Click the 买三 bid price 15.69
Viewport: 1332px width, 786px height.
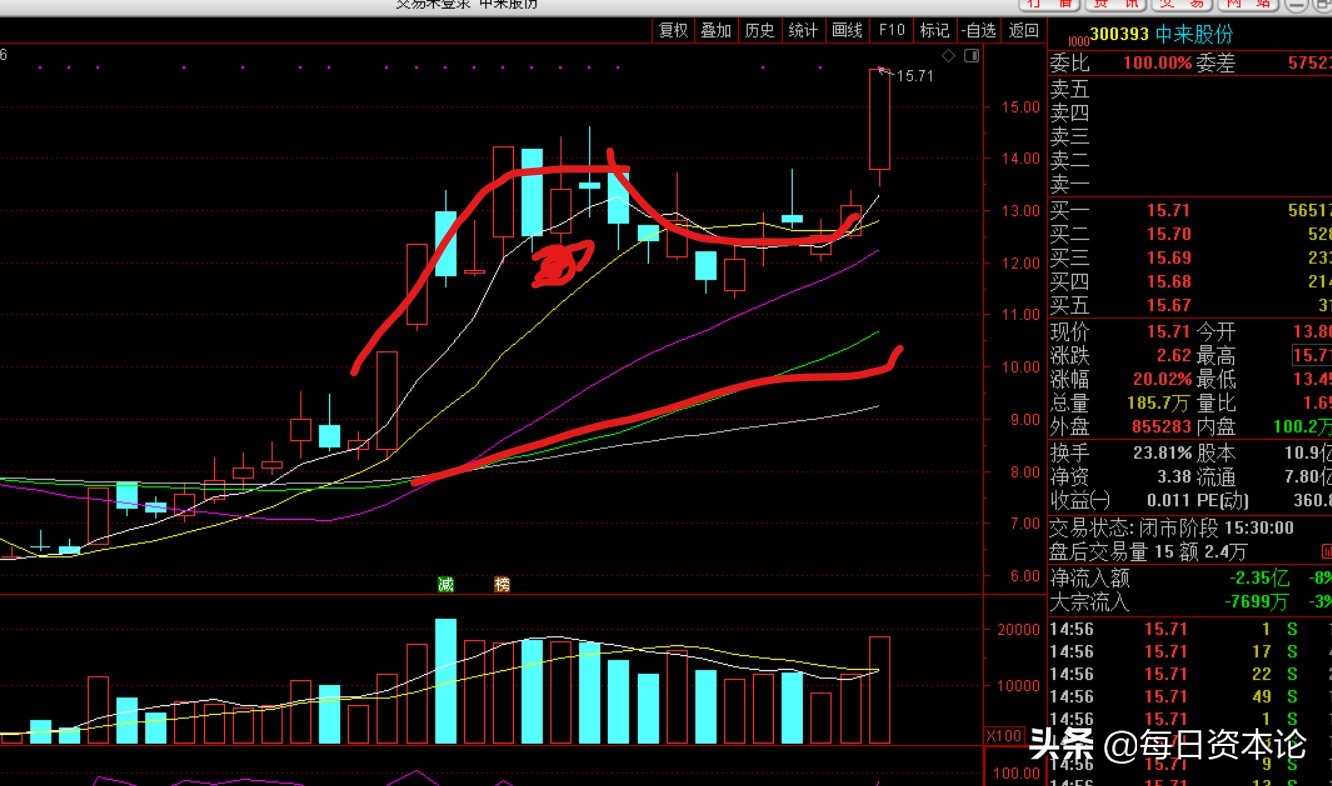[1169, 258]
